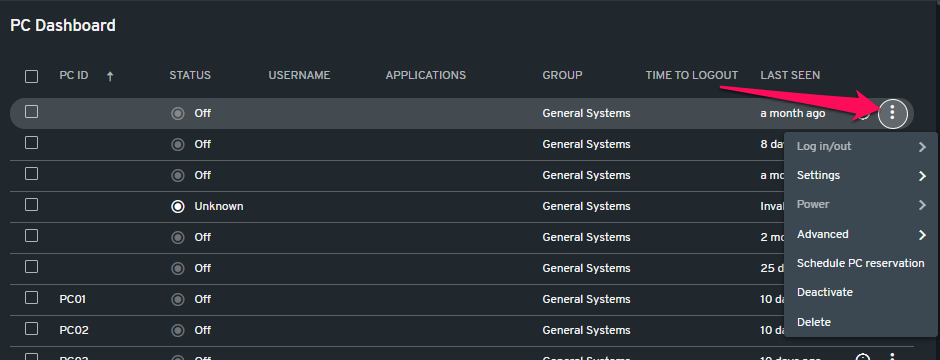Expand the Log in/out submenu chevron
This screenshot has width=940, height=360.
coord(922,147)
